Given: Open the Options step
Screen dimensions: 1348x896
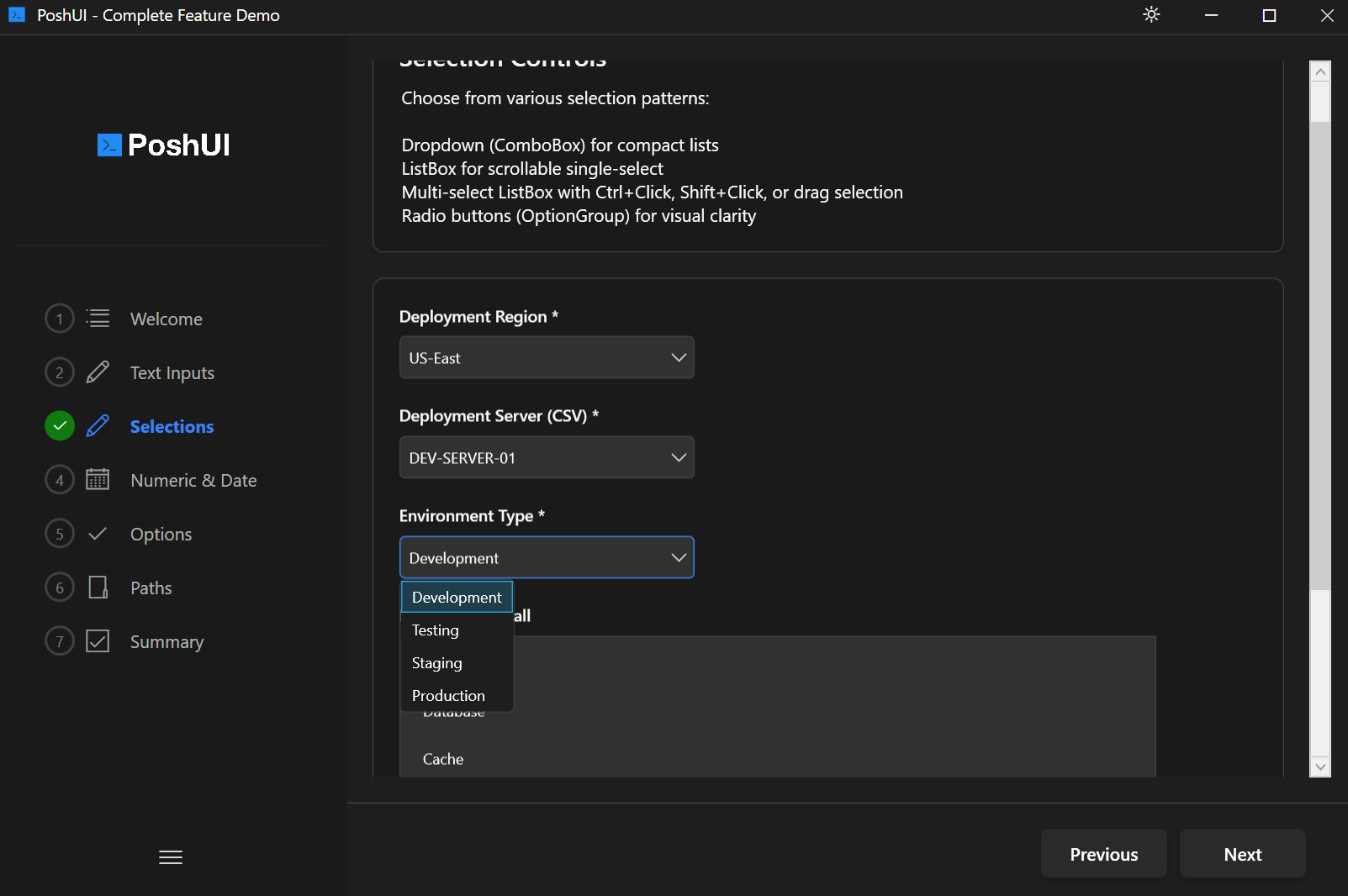Looking at the screenshot, I should point(161,535).
